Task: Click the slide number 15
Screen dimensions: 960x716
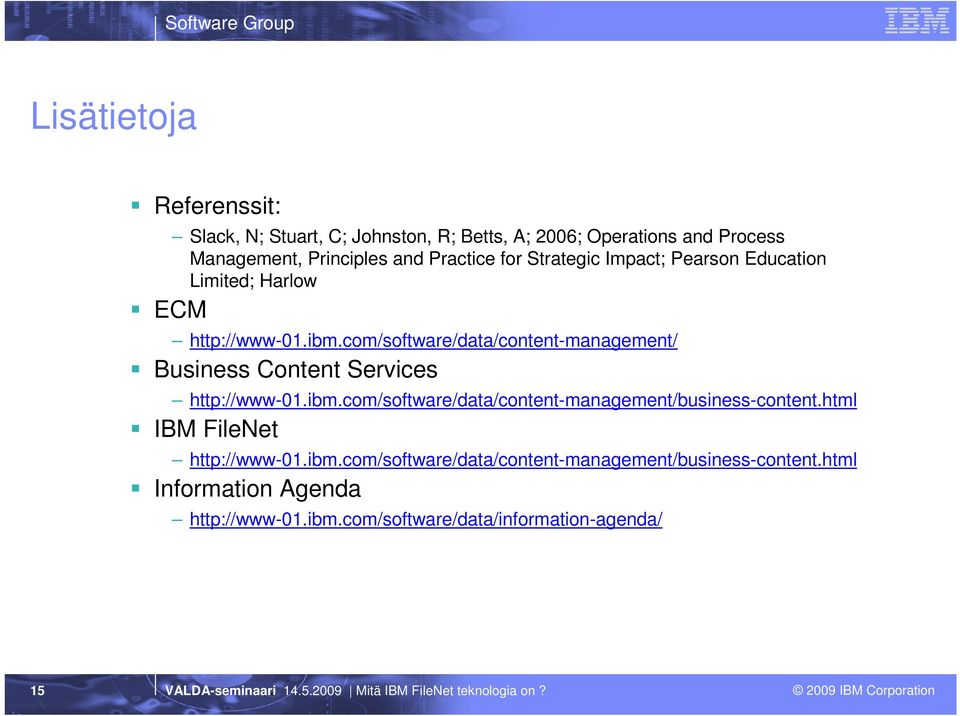Action: (37, 691)
